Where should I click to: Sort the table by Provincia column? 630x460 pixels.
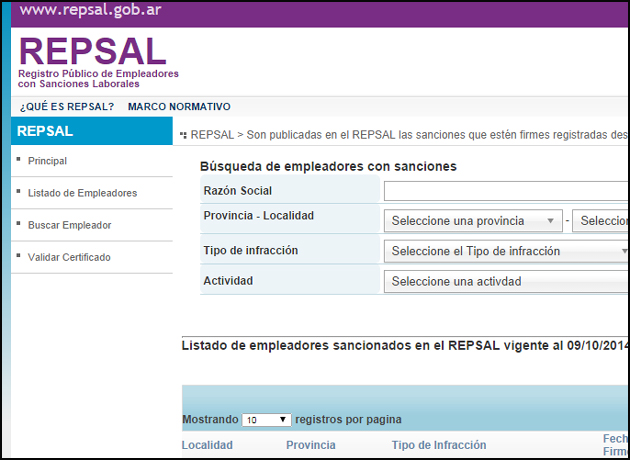[x=310, y=445]
